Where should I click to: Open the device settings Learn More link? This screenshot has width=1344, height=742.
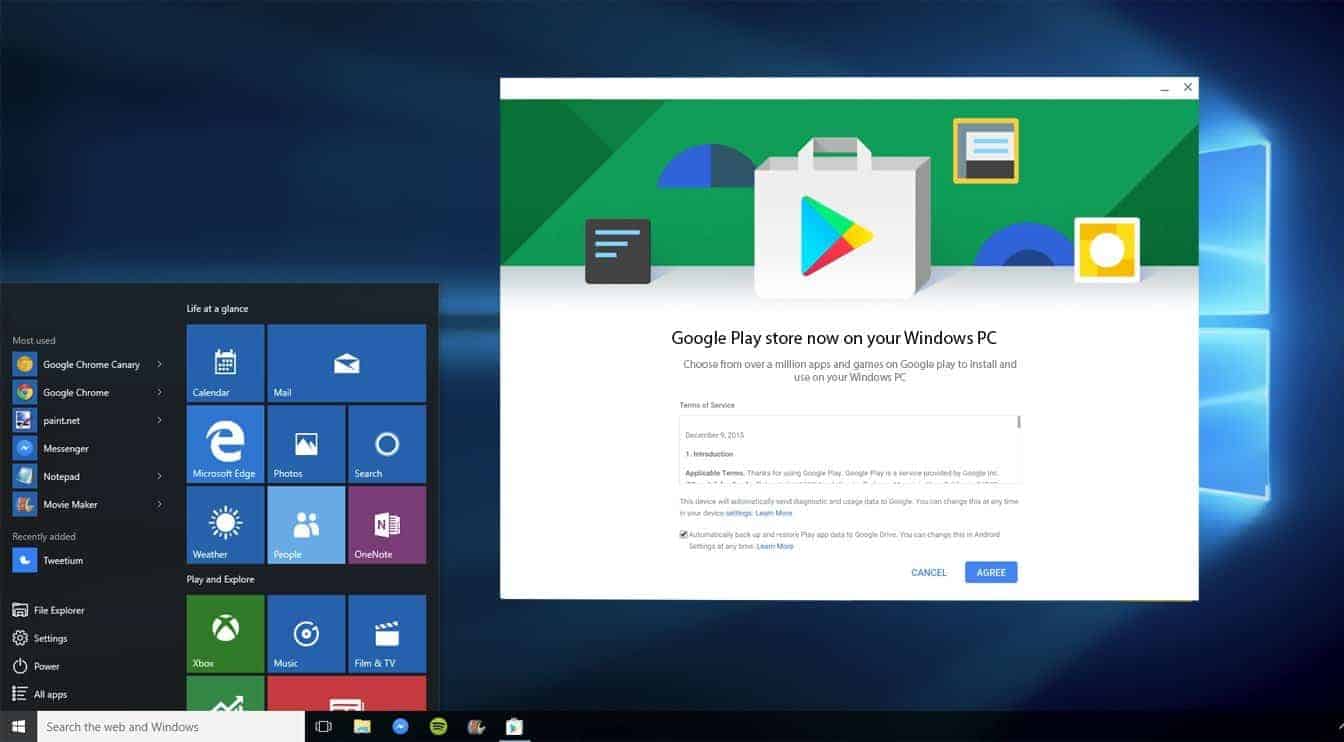coord(773,512)
